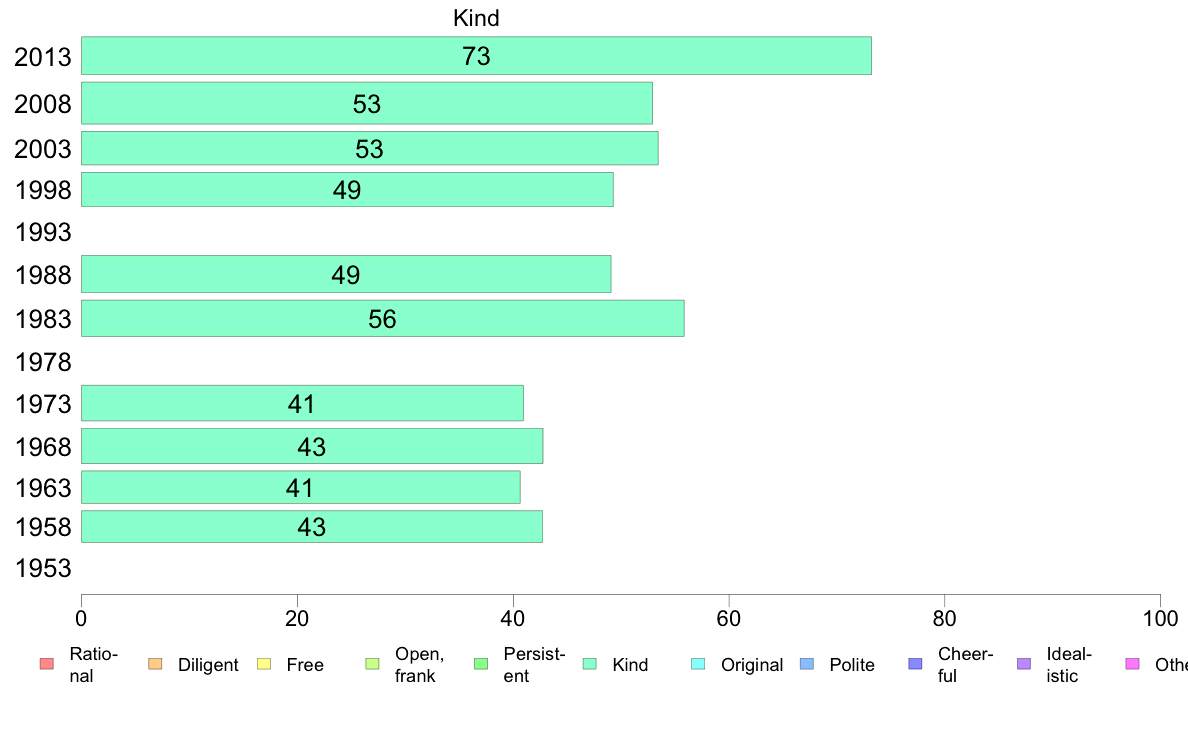Click the 1998 bar showing 49
1188x736 pixels.
pos(347,189)
